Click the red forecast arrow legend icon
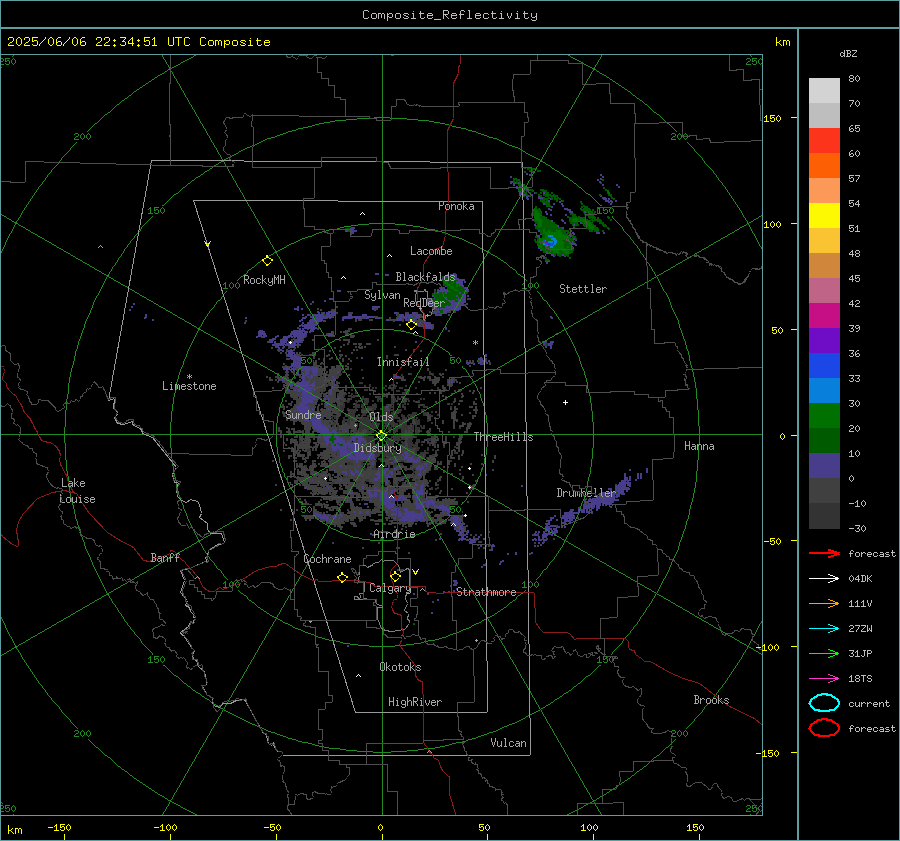The width and height of the screenshot is (900, 841). pyautogui.click(x=824, y=553)
